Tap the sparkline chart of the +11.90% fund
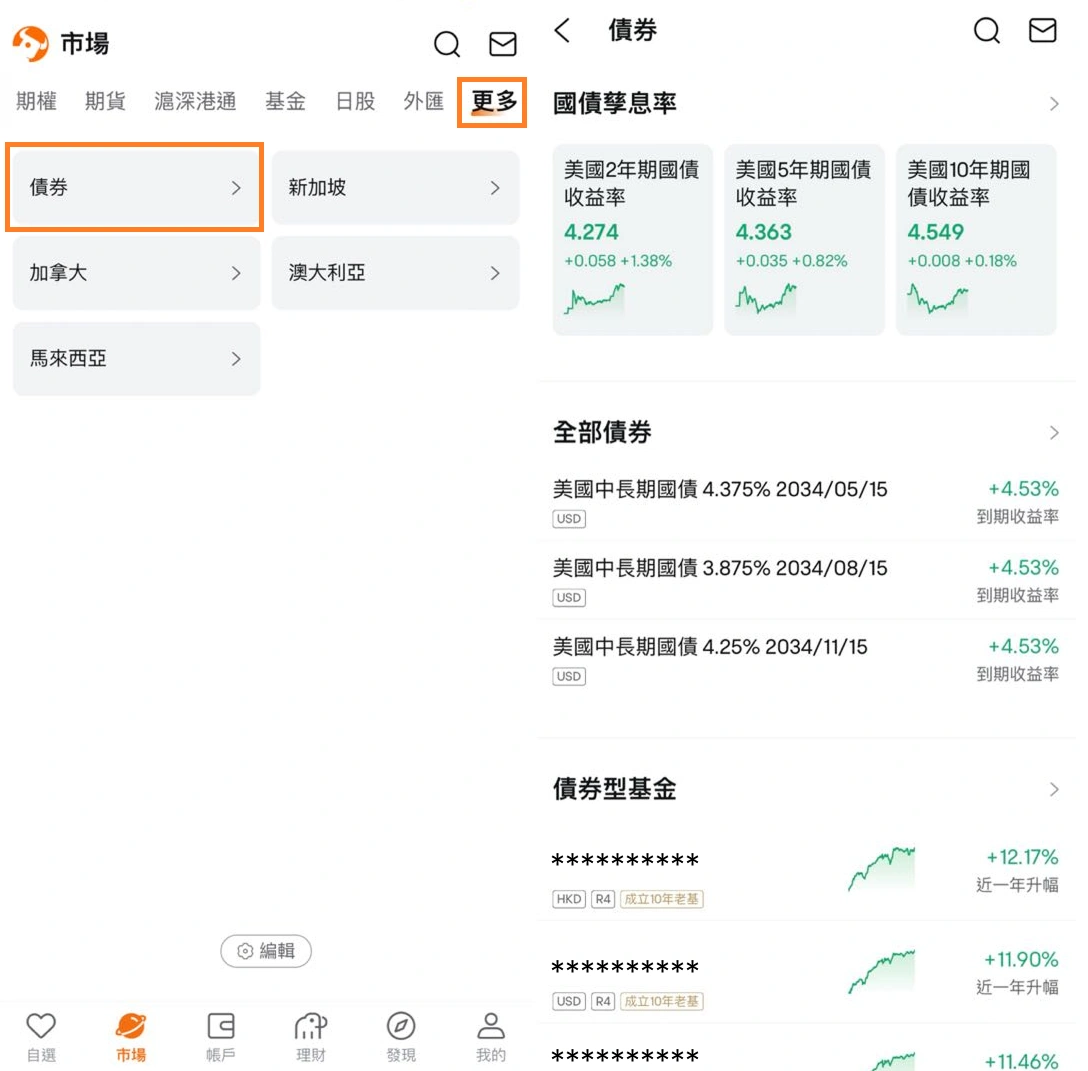Screen dimensions: 1088x1071 pos(881,971)
